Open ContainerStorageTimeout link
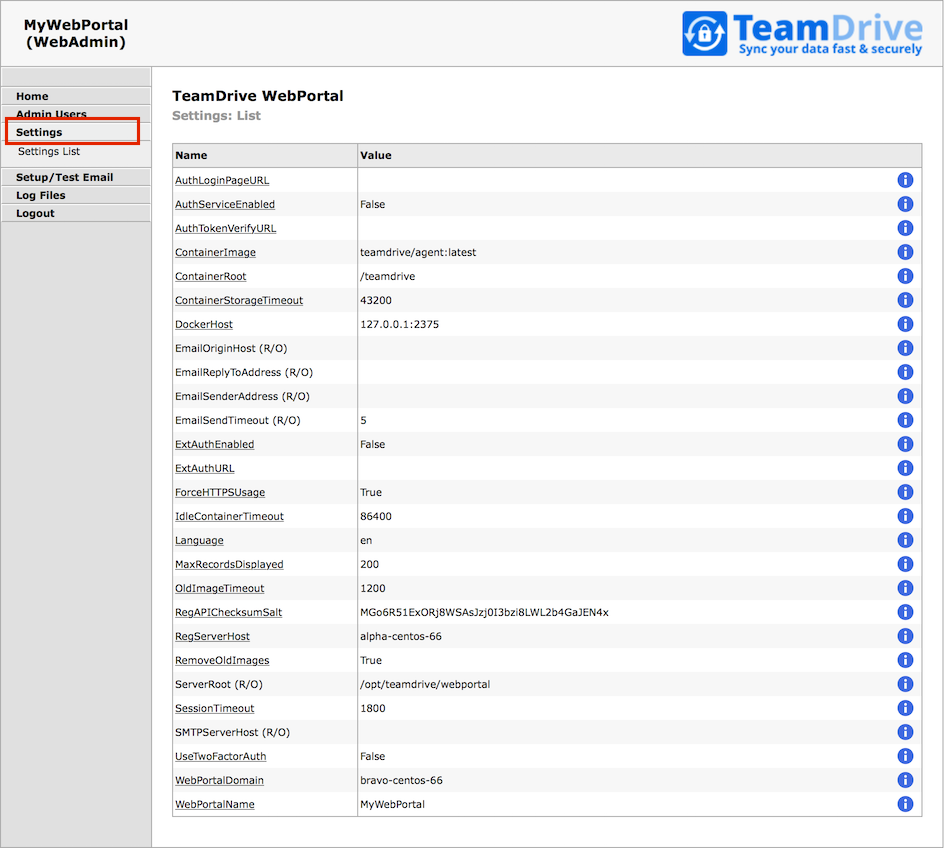944x848 pixels. pos(239,300)
